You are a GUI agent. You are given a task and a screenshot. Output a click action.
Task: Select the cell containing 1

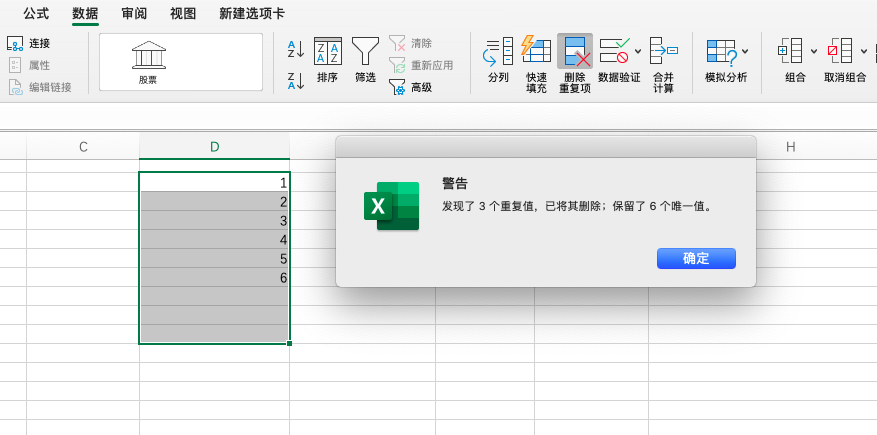pos(215,182)
